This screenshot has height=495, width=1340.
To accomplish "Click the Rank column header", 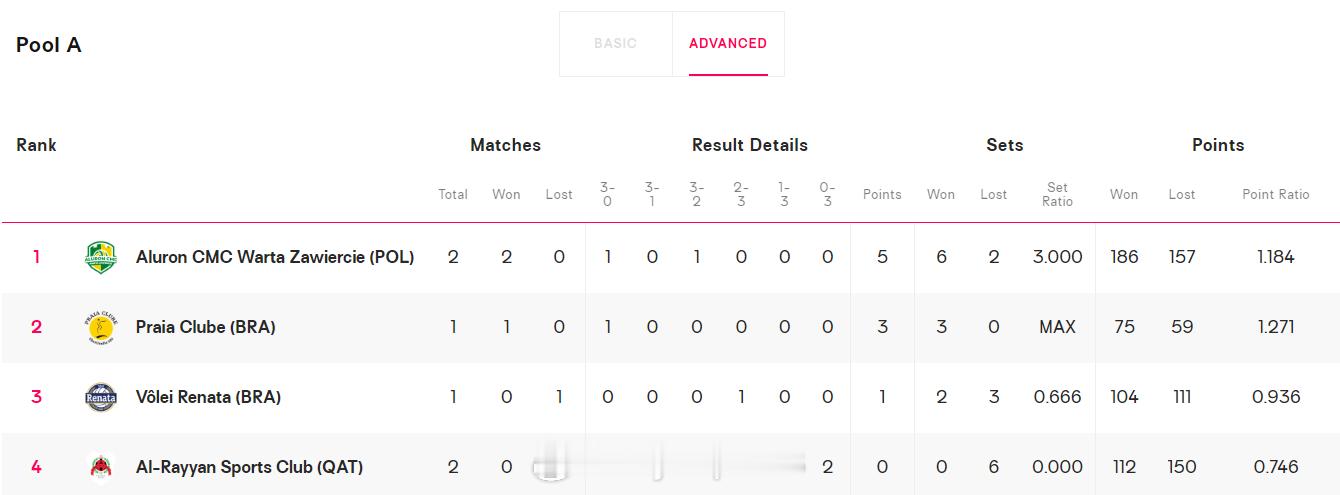I will click(x=36, y=145).
